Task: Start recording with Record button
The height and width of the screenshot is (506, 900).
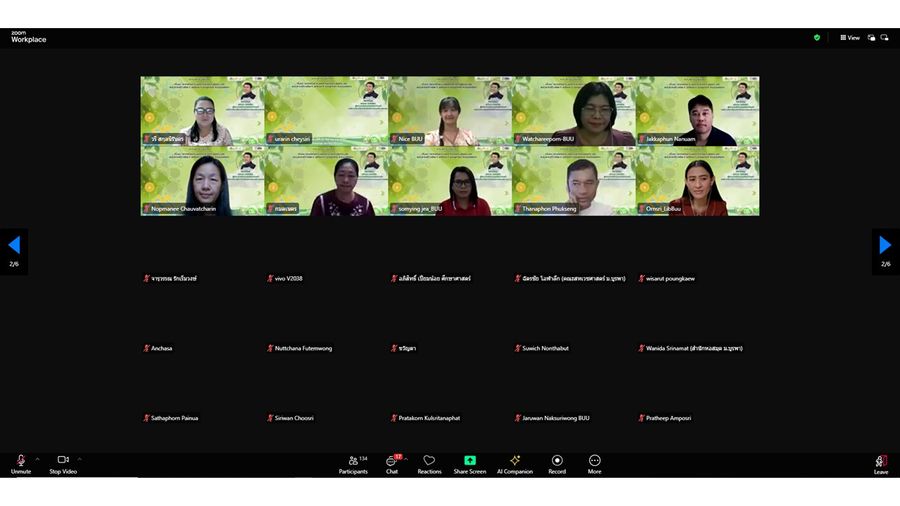Action: tap(557, 462)
